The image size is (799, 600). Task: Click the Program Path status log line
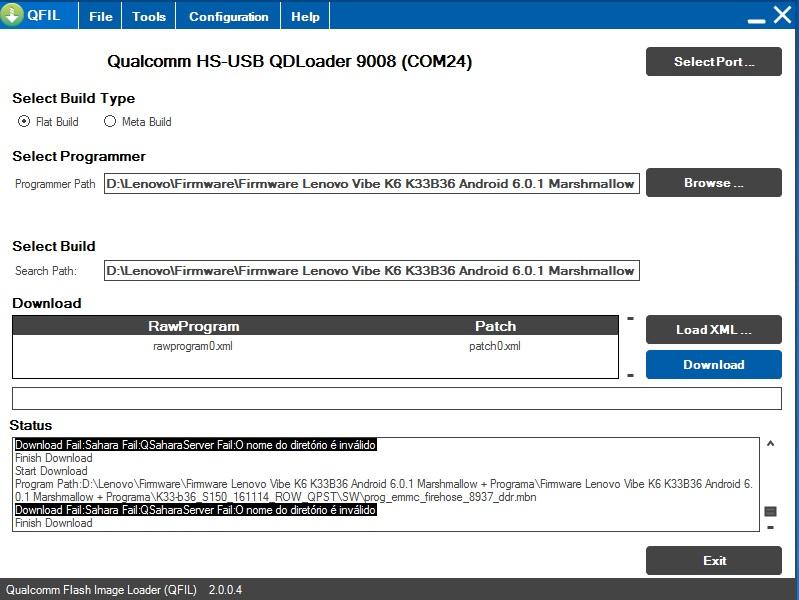384,490
